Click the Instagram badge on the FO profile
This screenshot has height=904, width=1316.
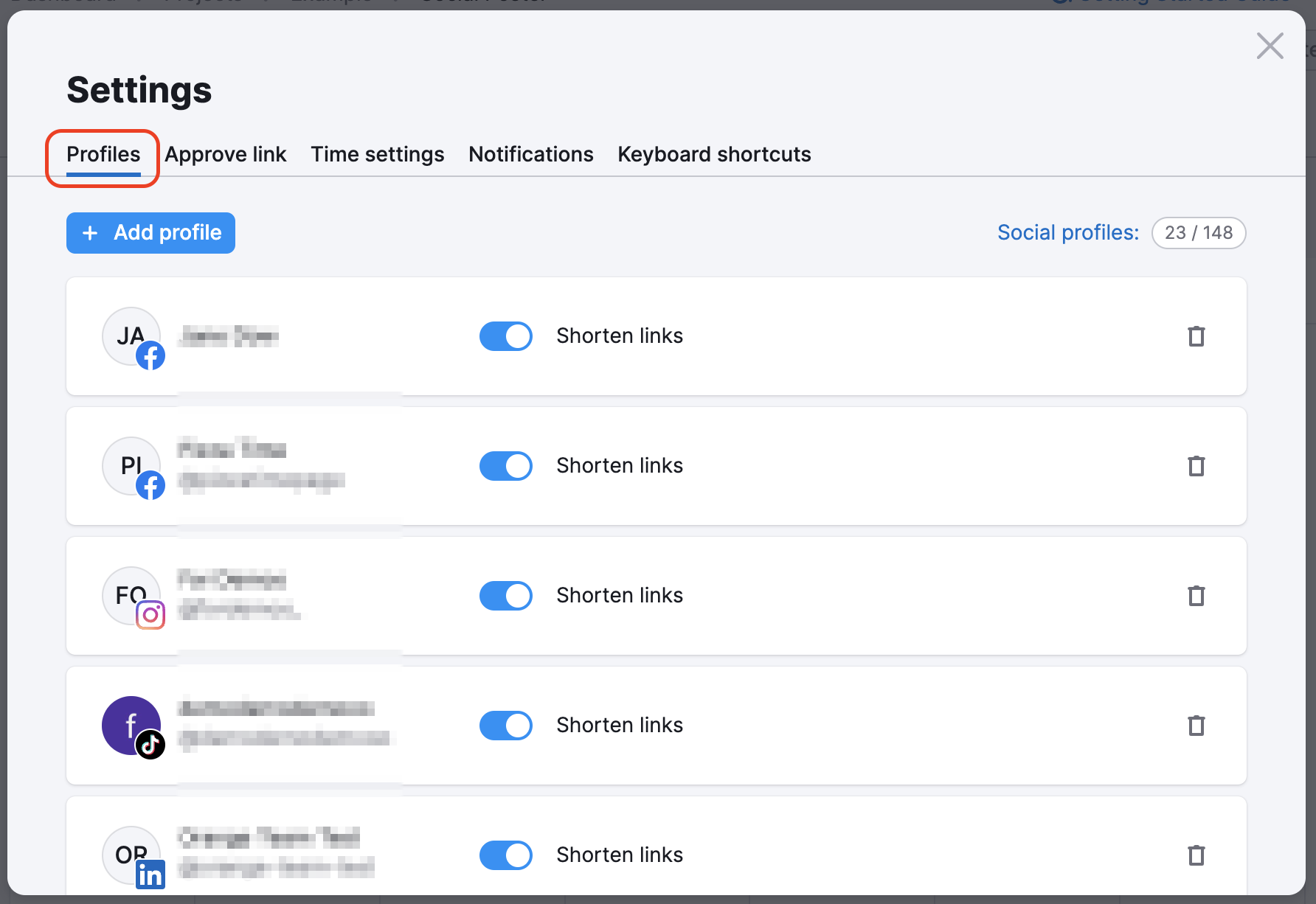point(150,615)
